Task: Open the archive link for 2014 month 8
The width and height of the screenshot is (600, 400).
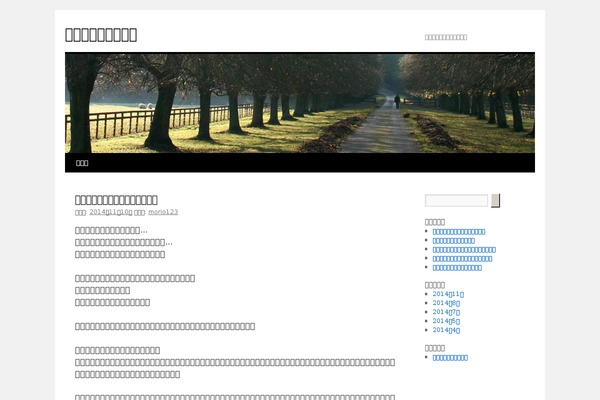Action: point(446,303)
